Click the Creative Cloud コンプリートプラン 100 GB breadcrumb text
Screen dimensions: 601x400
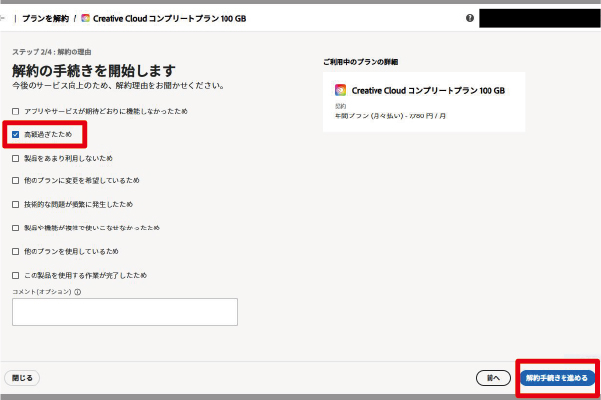coord(169,18)
